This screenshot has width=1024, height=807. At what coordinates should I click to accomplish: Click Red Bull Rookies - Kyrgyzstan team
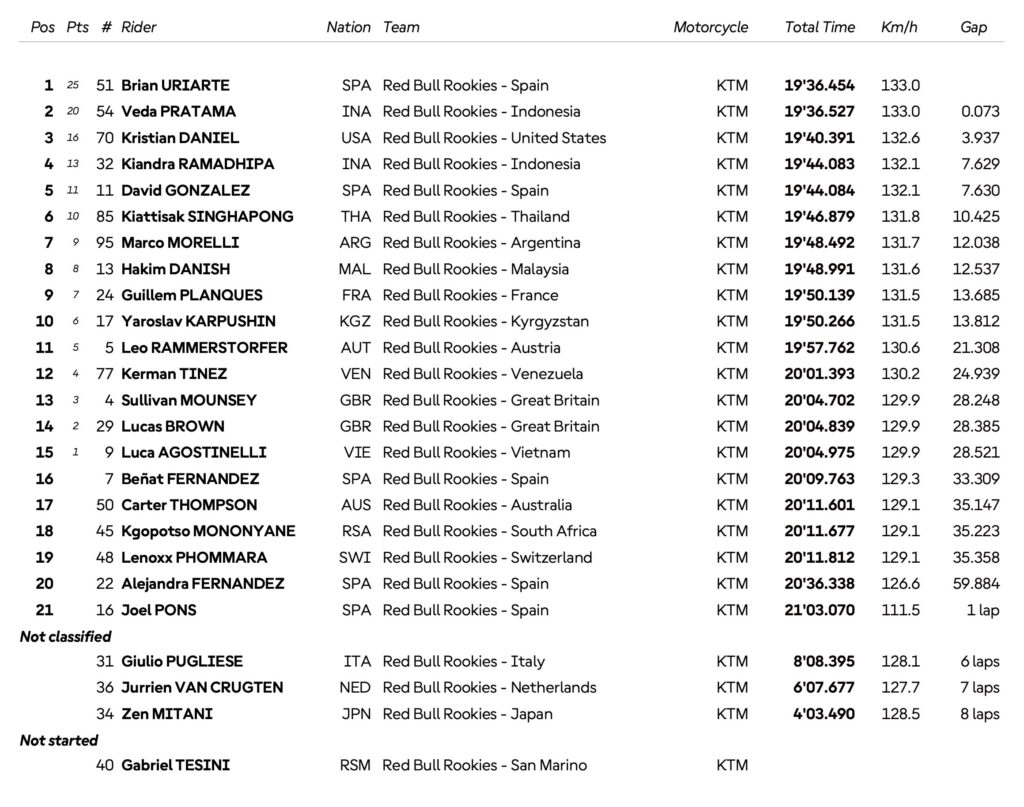[486, 321]
